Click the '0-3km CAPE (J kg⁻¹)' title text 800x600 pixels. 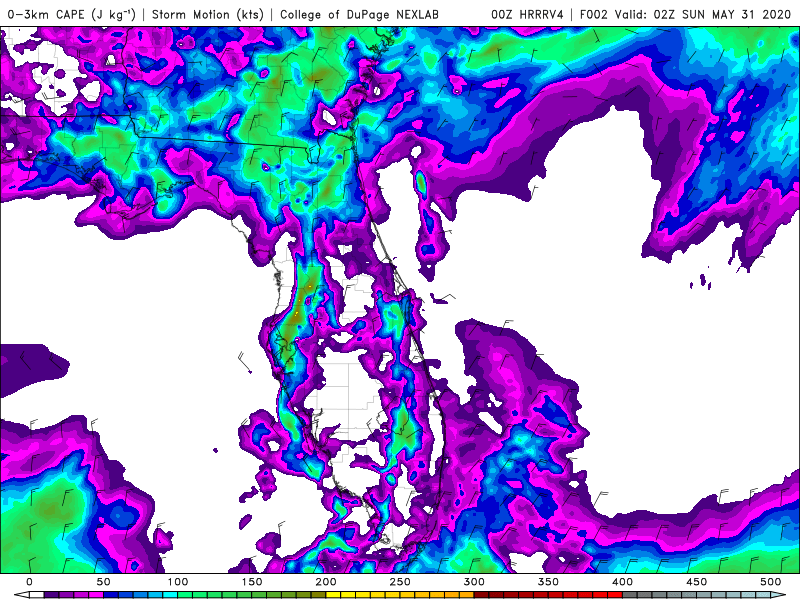72,15
